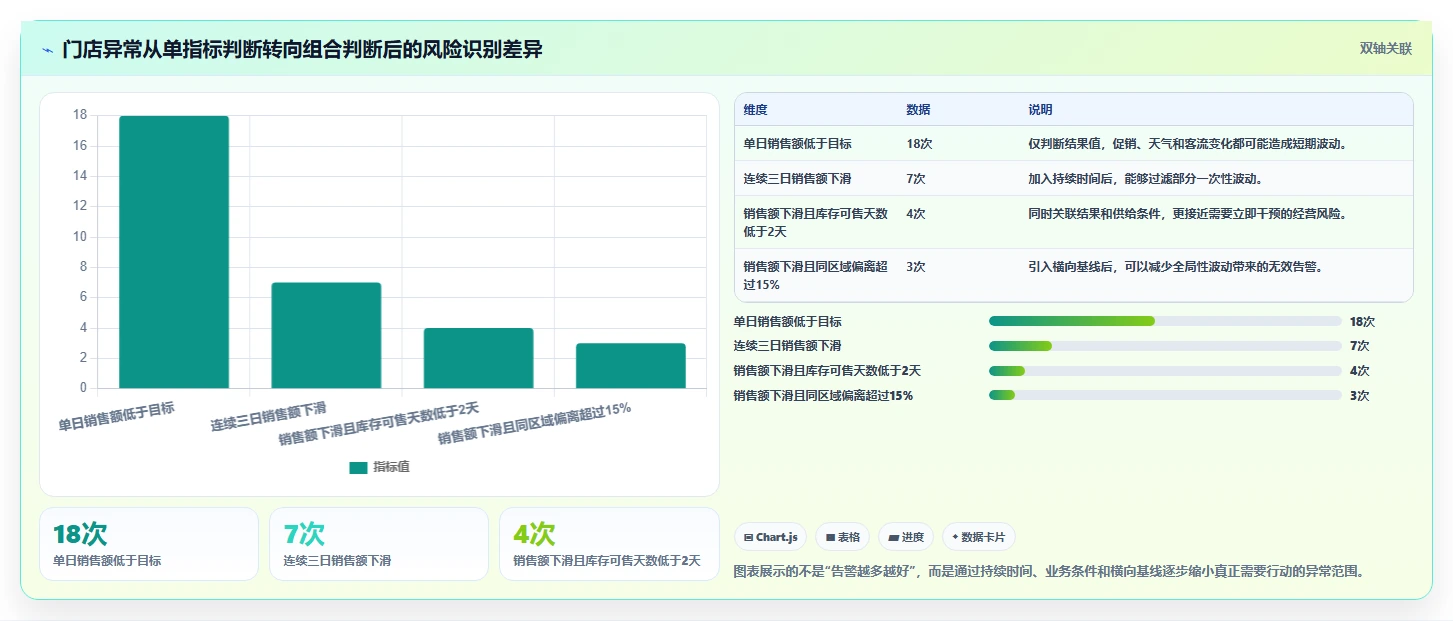Click table cell 18次
The width and height of the screenshot is (1453, 621).
919,144
